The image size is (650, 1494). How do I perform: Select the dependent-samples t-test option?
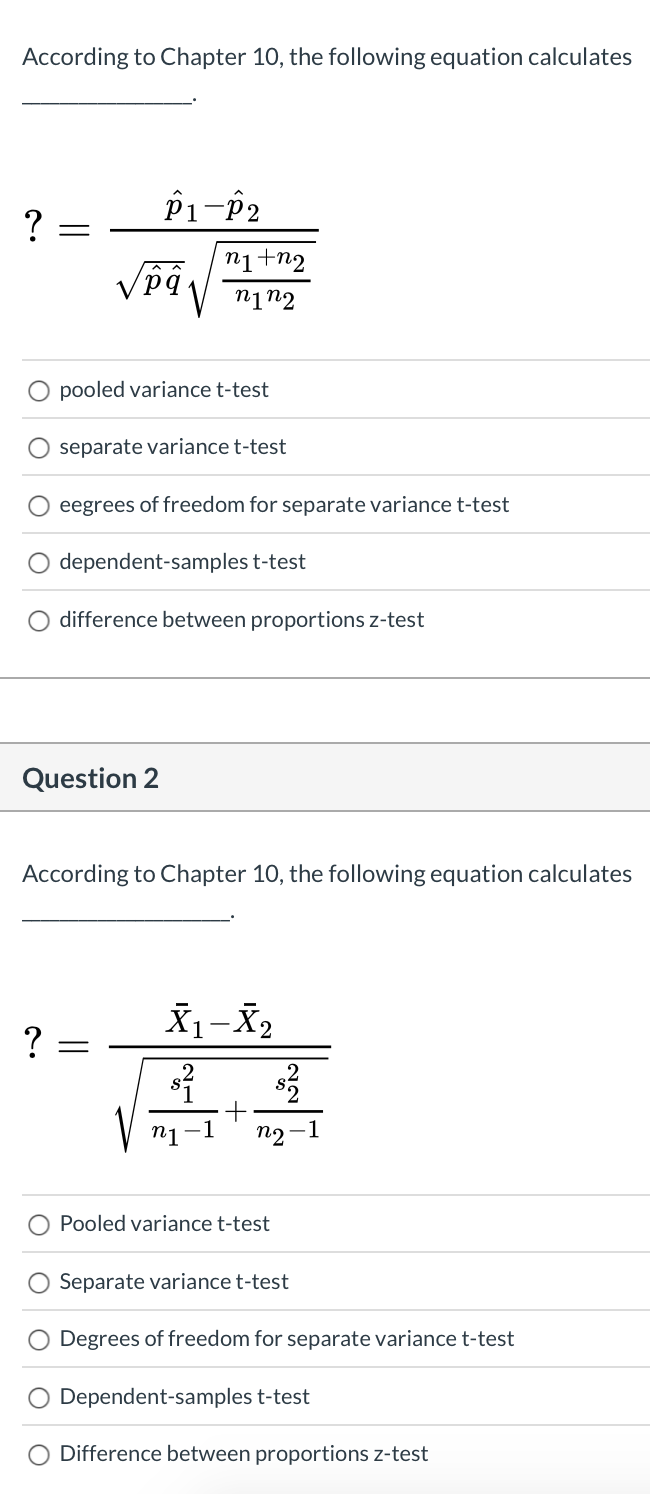point(38,562)
